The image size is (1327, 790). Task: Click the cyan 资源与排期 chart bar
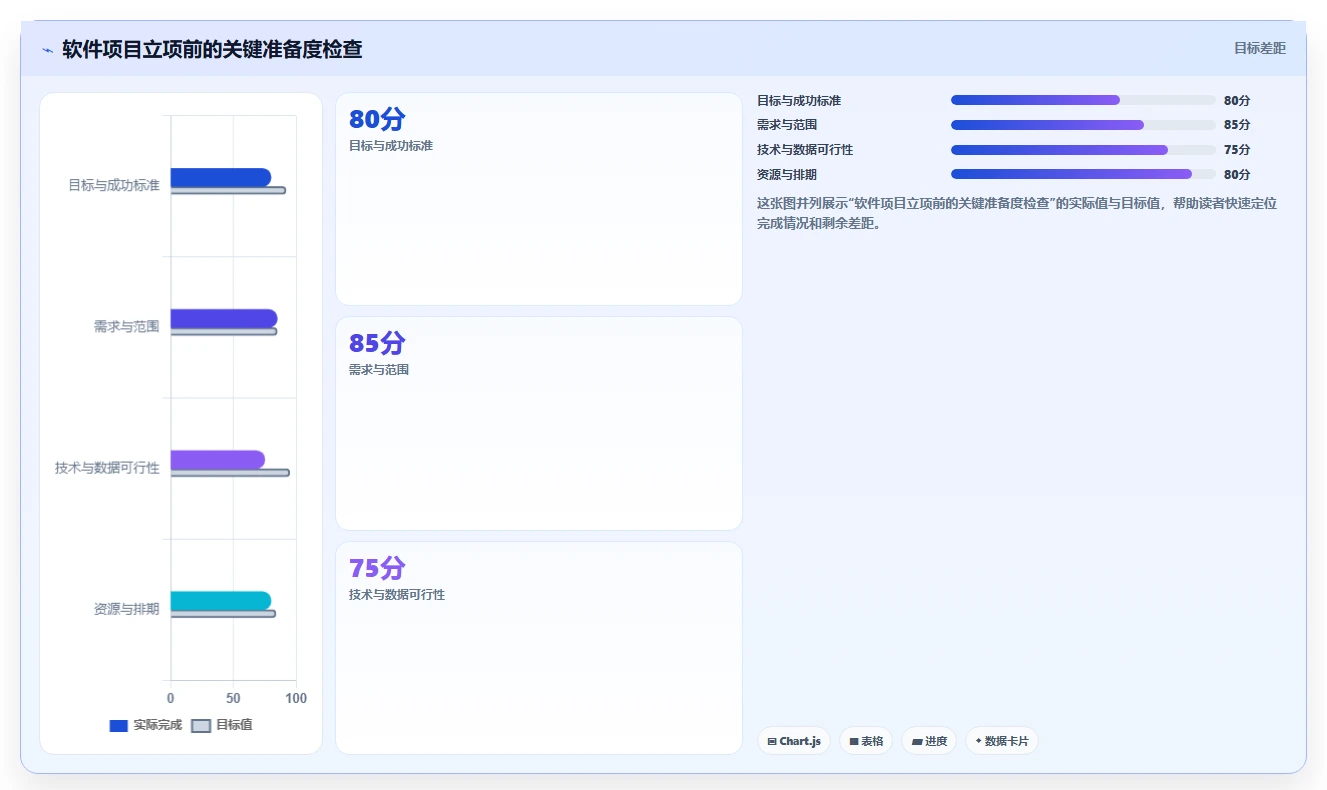click(x=220, y=601)
